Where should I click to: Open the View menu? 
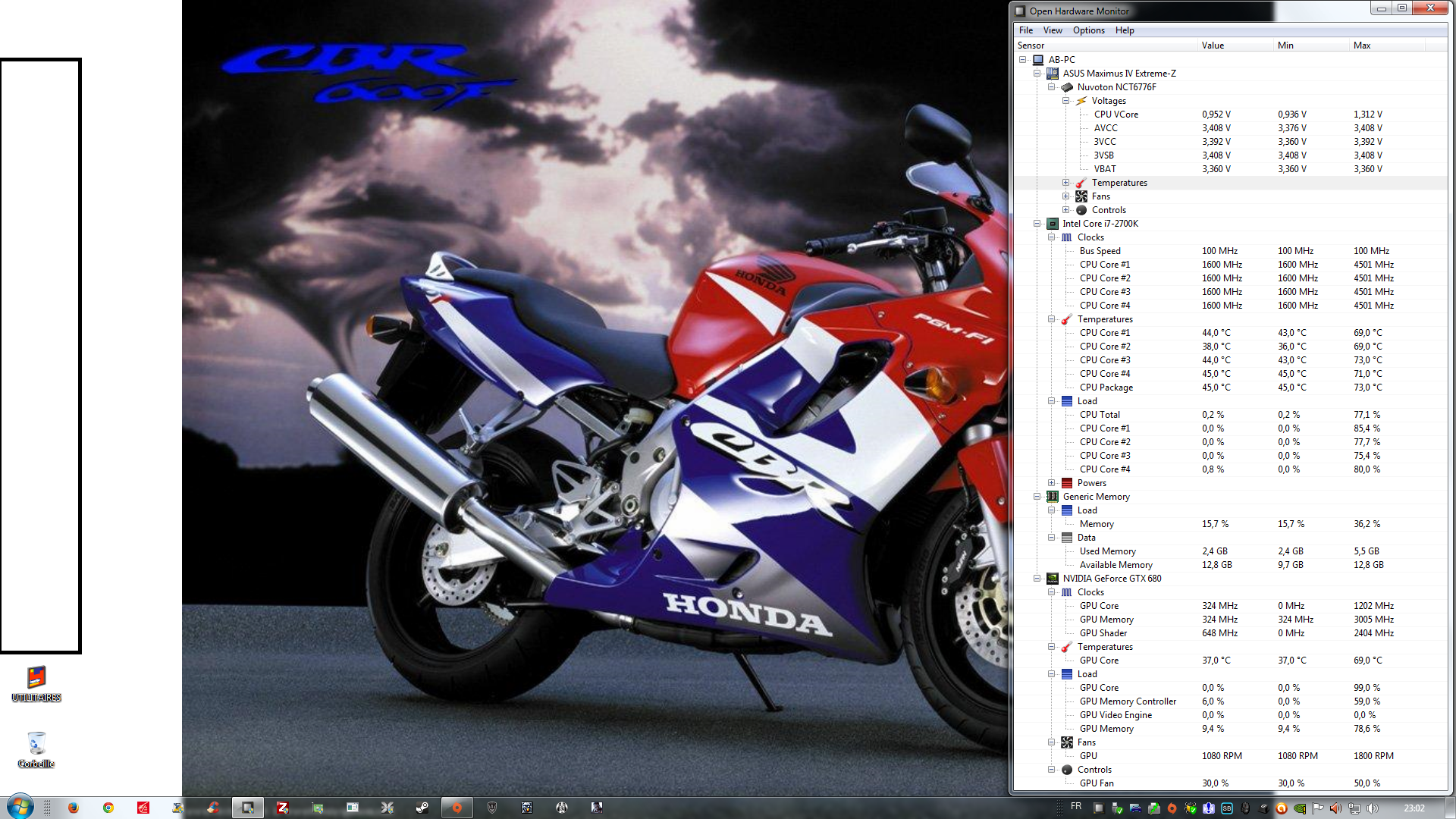click(x=1052, y=30)
